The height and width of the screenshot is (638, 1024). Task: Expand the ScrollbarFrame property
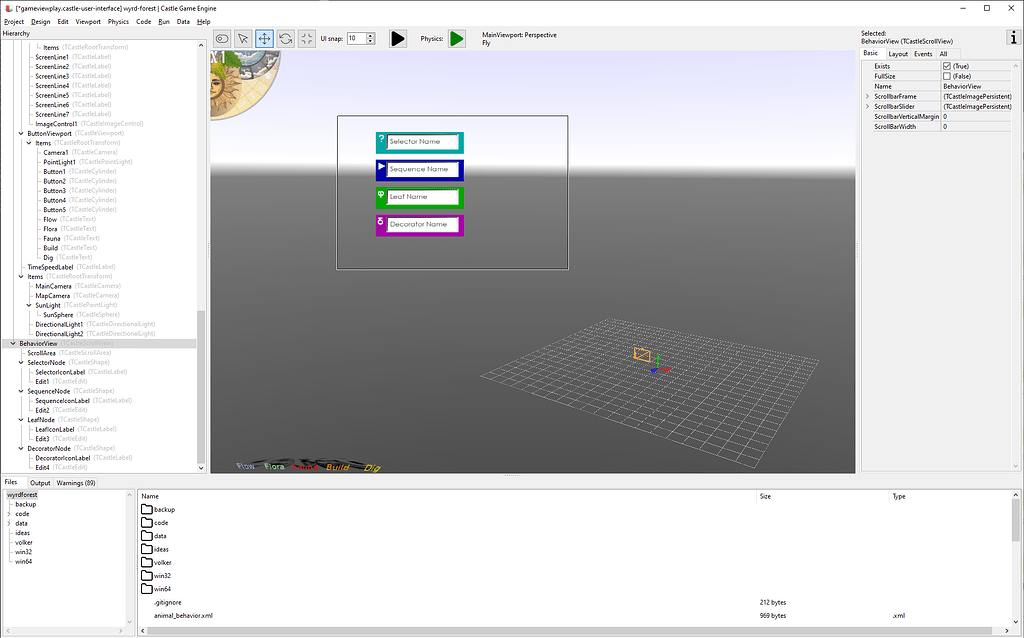(867, 96)
